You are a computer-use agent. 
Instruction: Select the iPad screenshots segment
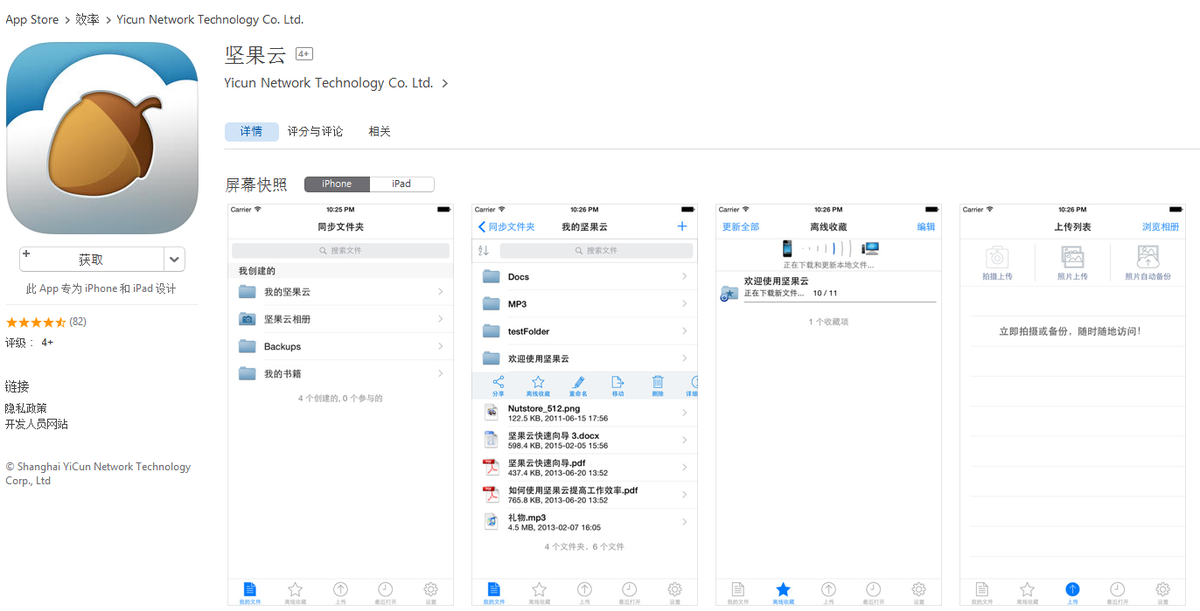(402, 184)
